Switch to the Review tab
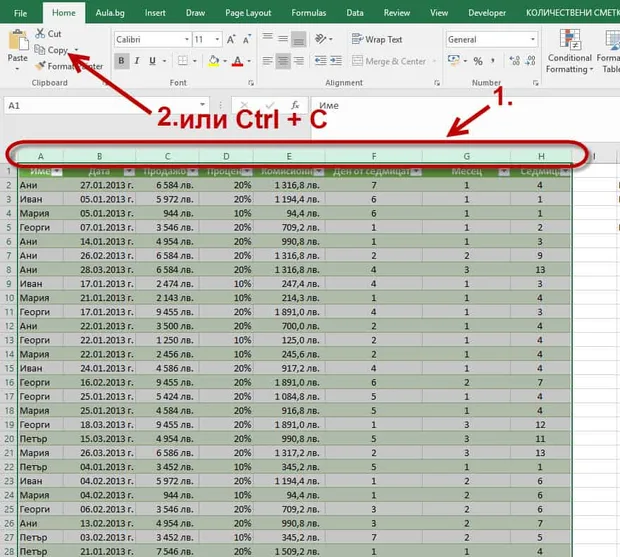This screenshot has width=620, height=557. (397, 13)
